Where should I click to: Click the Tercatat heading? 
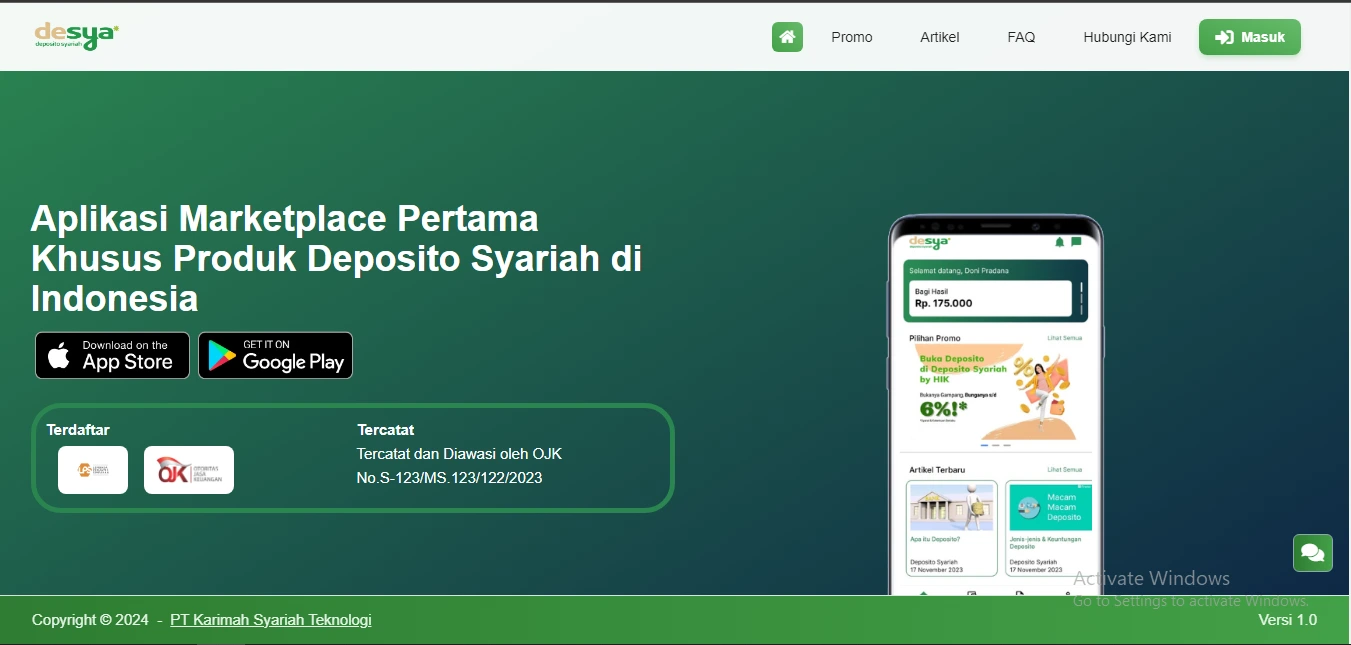(386, 430)
